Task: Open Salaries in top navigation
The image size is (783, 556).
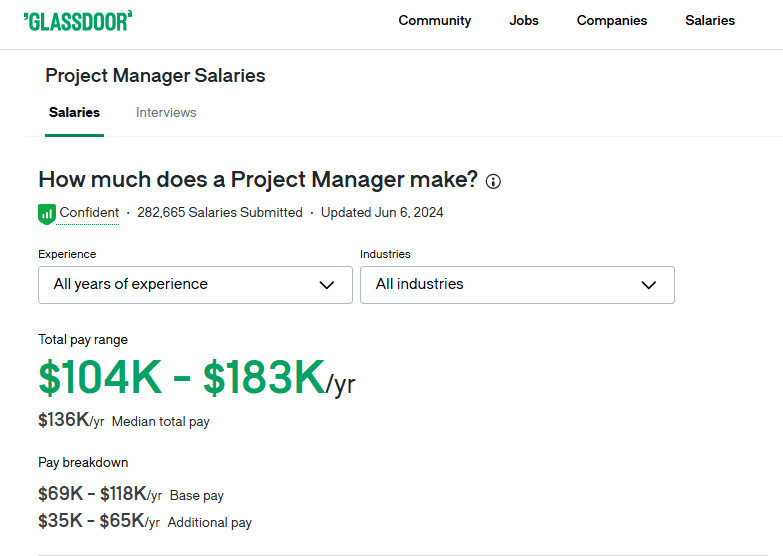Action: click(x=710, y=20)
